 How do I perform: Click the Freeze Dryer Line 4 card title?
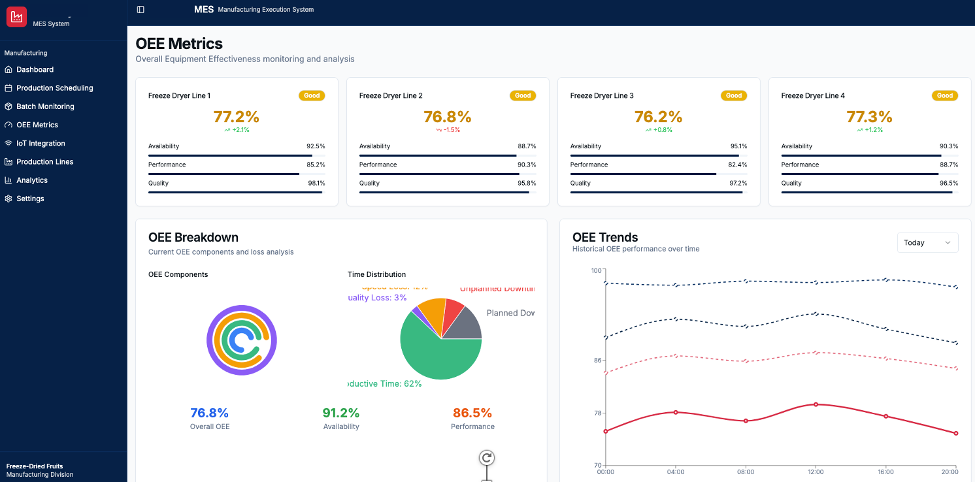(x=812, y=96)
